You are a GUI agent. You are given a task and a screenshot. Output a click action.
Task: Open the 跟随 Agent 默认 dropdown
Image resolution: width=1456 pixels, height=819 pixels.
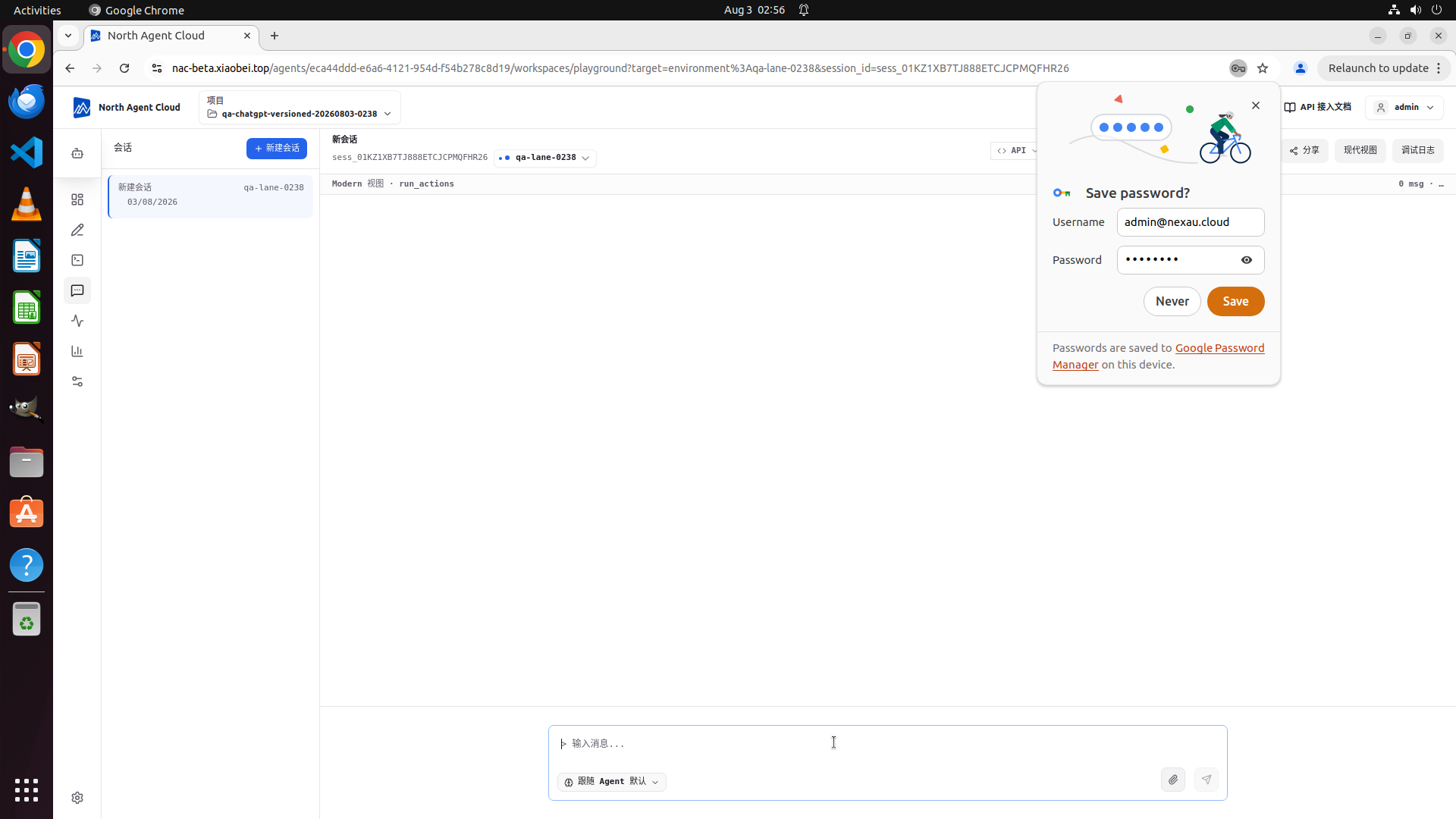pos(612,782)
